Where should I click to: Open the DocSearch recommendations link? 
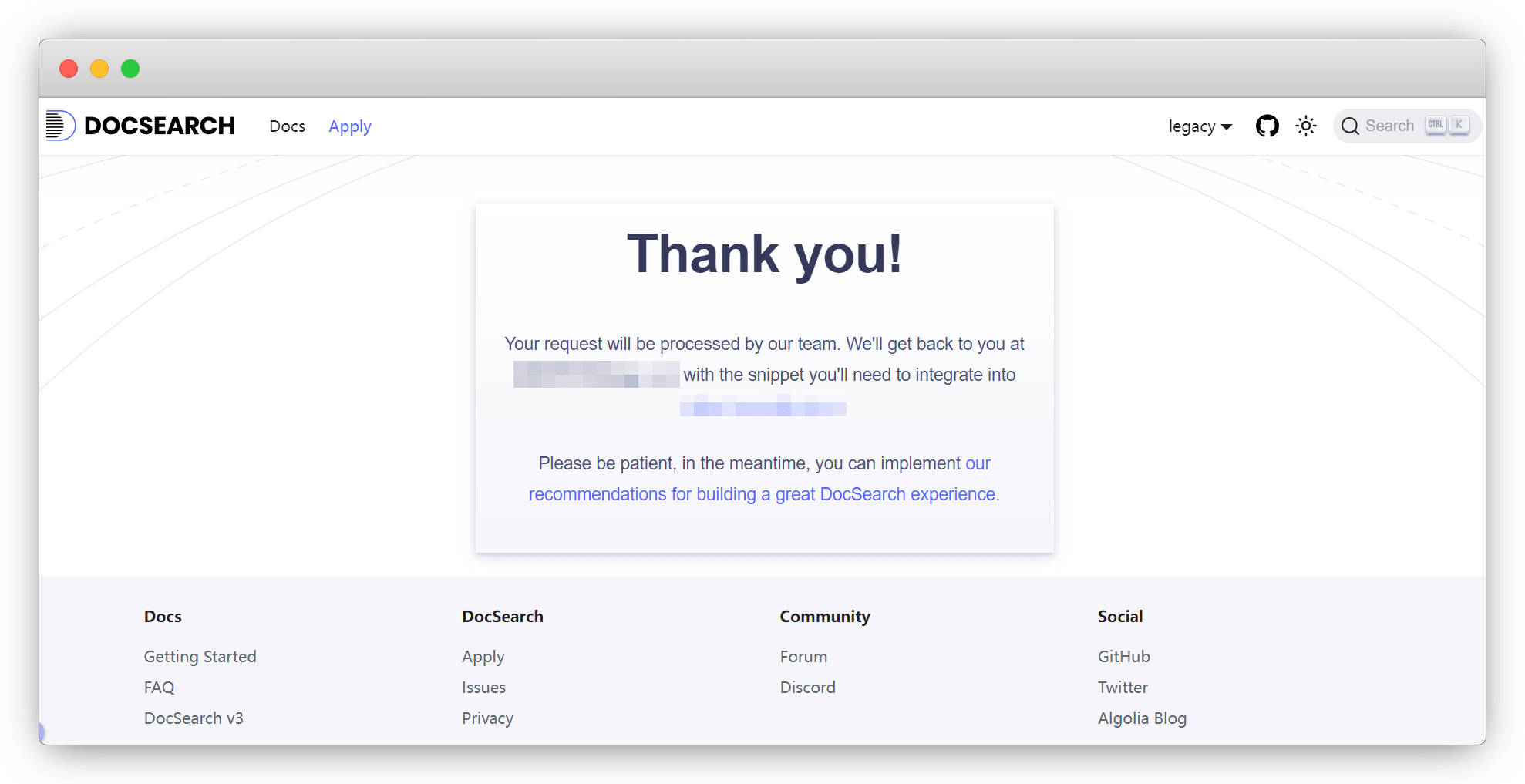coord(763,494)
